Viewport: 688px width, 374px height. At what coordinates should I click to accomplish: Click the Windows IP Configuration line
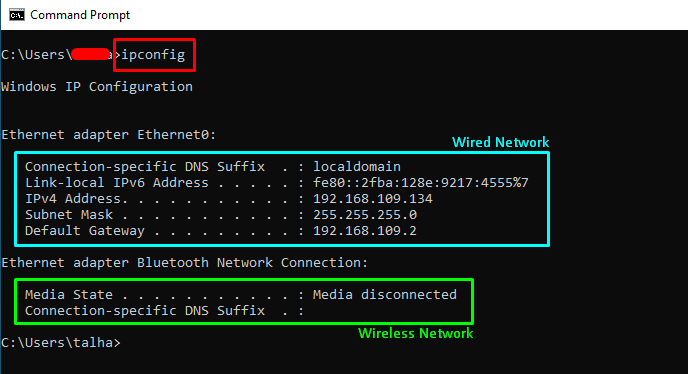tap(97, 86)
